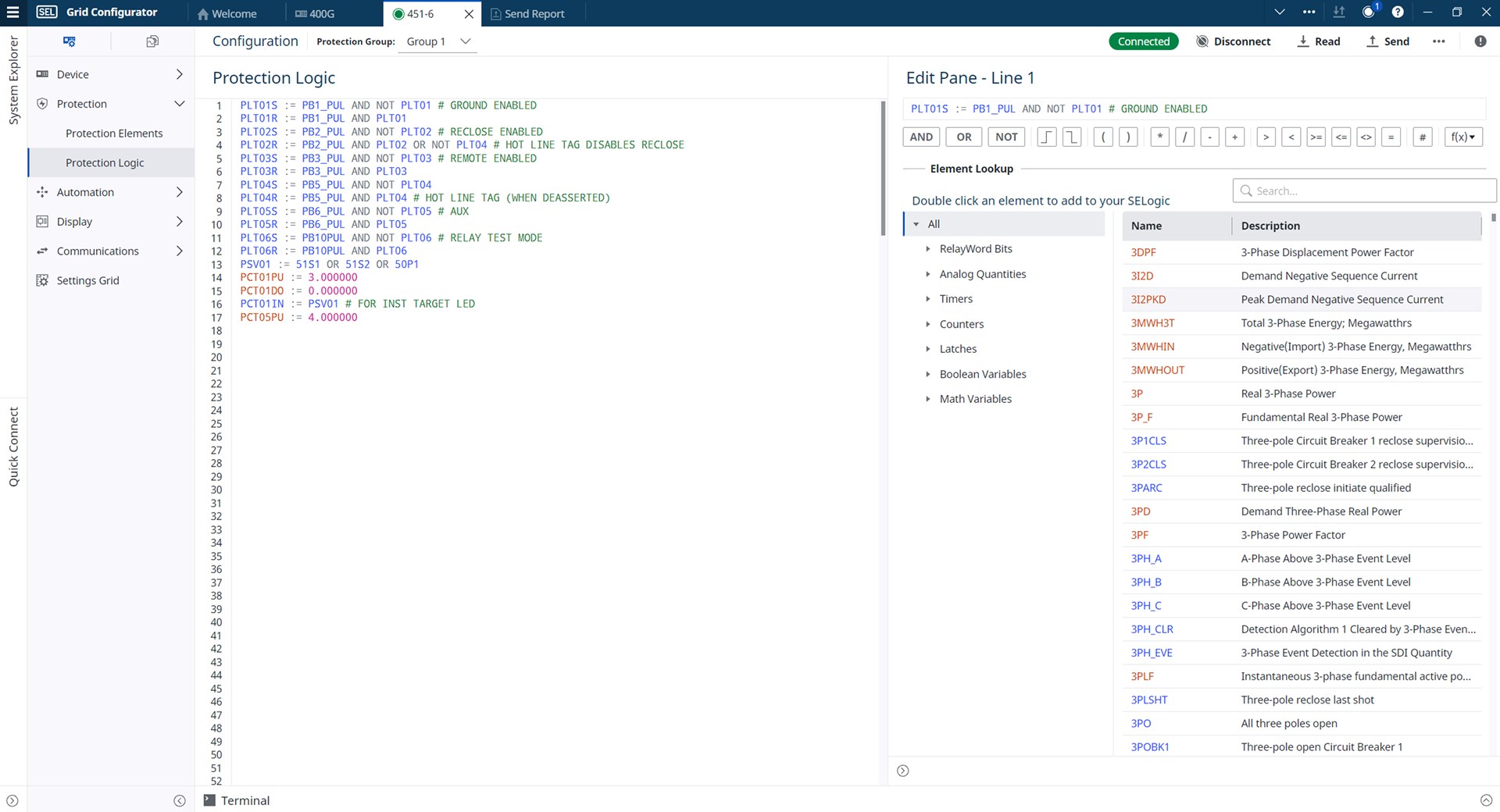Insert greater-than-or-equal operator
Screen dimensions: 1500x812
[1316, 137]
